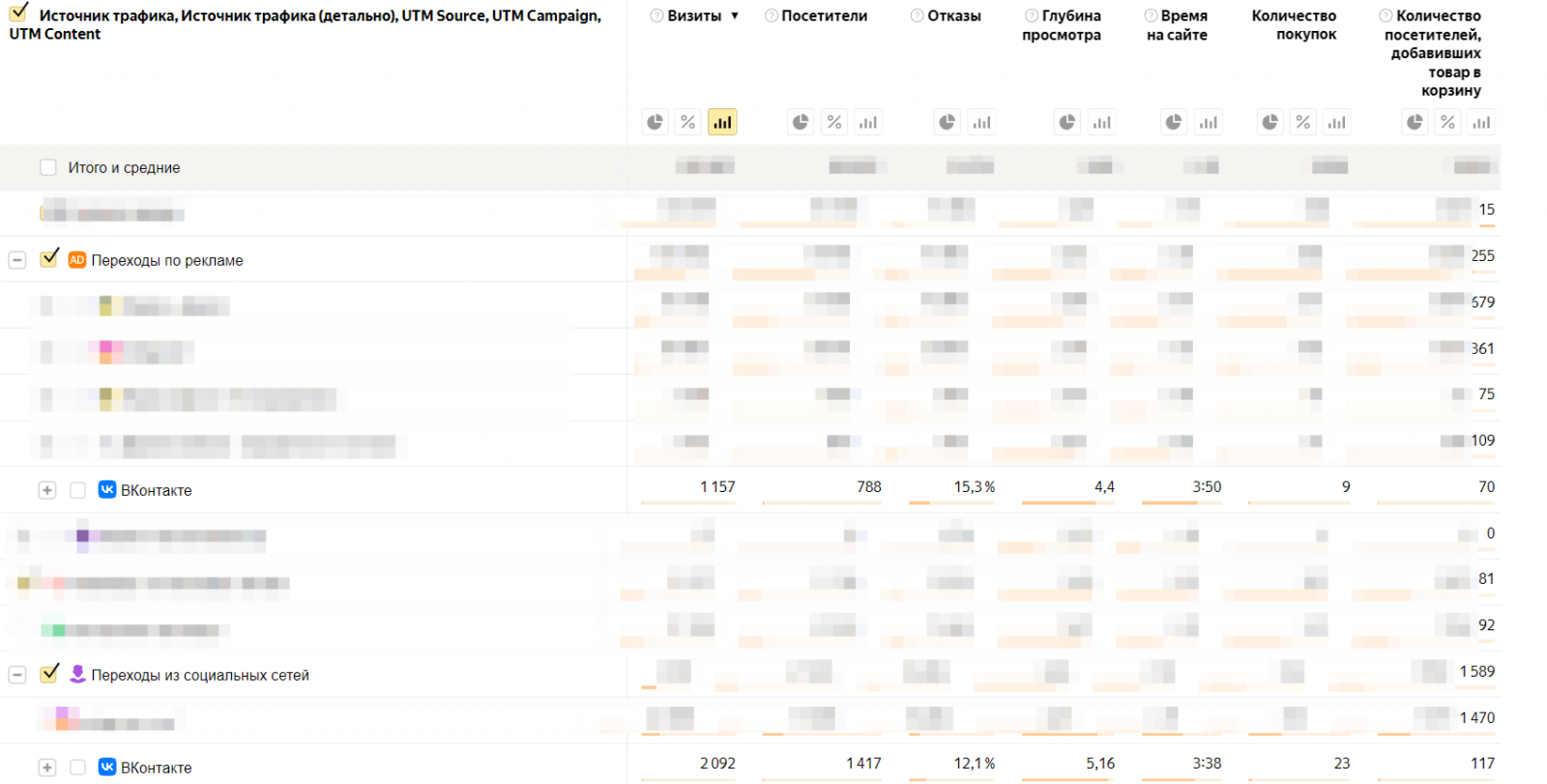The image size is (1547, 784).
Task: Click VK logo in row with 2 092 visits
Action: click(x=107, y=767)
